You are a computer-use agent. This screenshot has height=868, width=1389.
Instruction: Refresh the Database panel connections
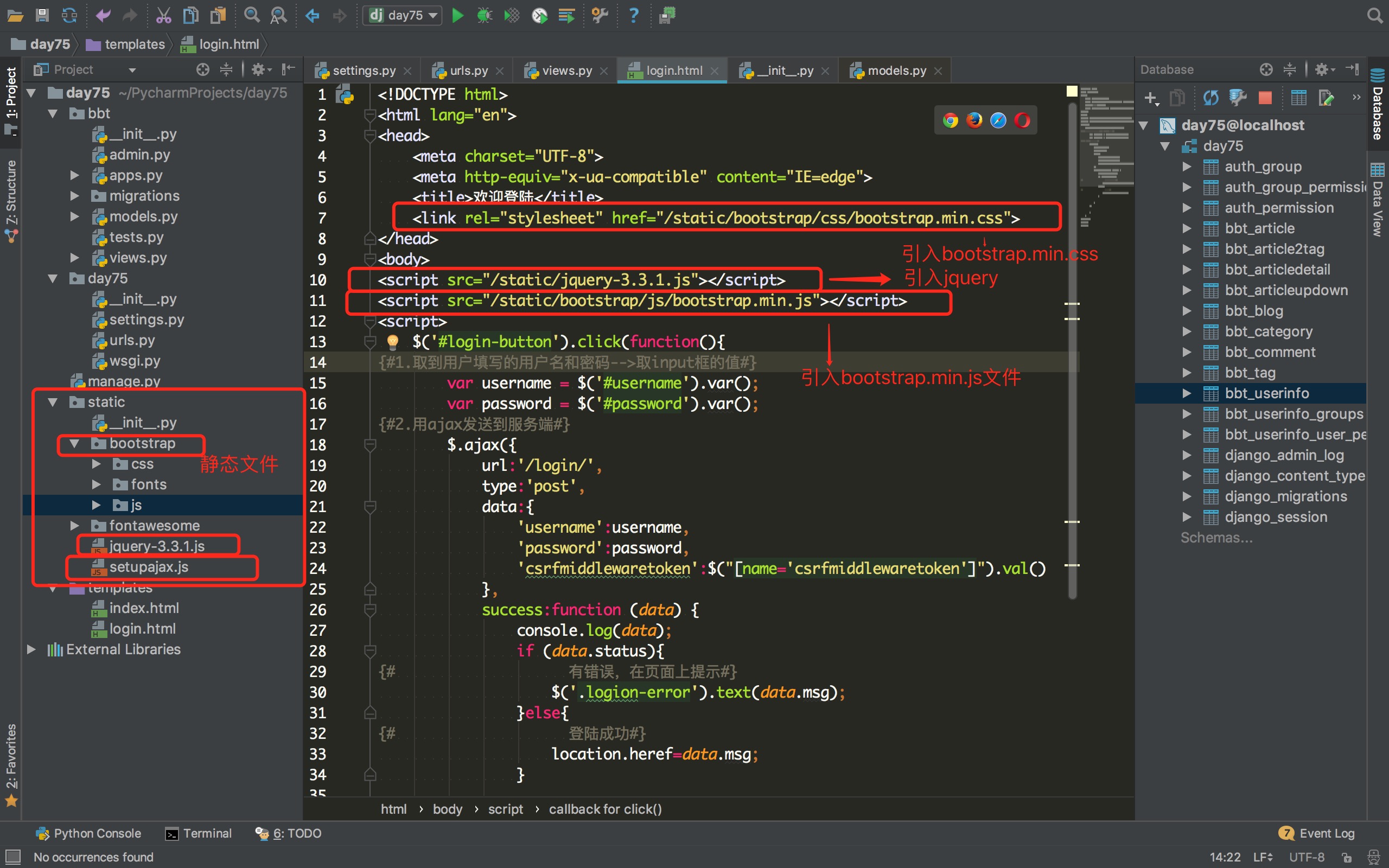pyautogui.click(x=1210, y=98)
